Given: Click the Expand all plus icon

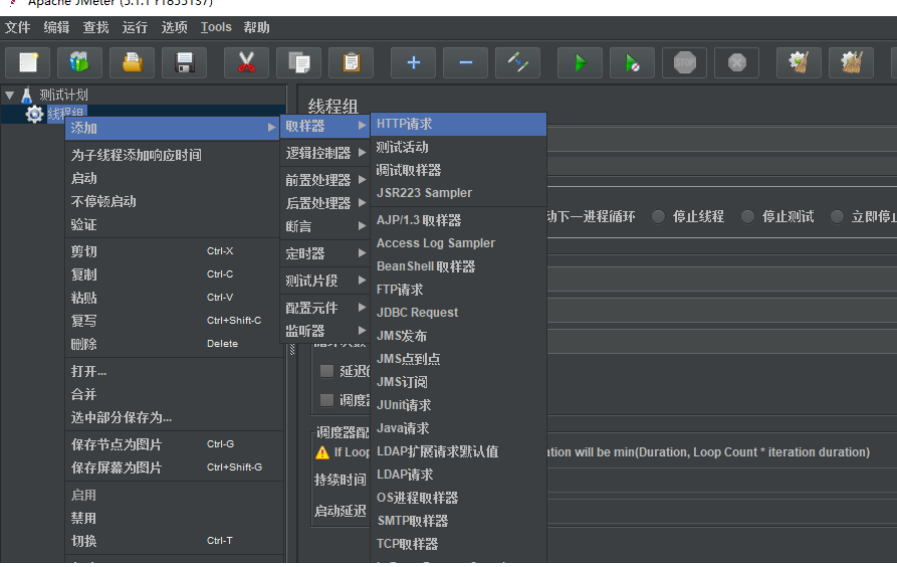Looking at the screenshot, I should (413, 62).
